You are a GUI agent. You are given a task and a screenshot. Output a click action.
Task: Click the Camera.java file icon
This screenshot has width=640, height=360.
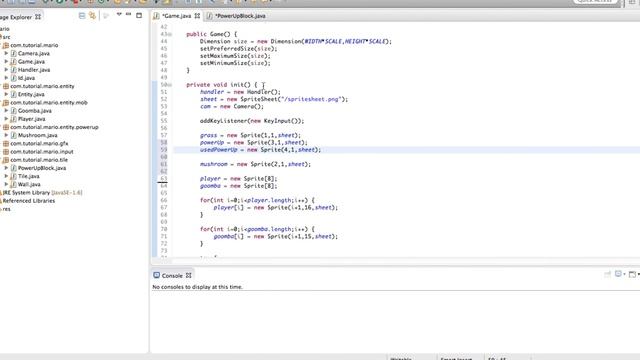(x=13, y=53)
